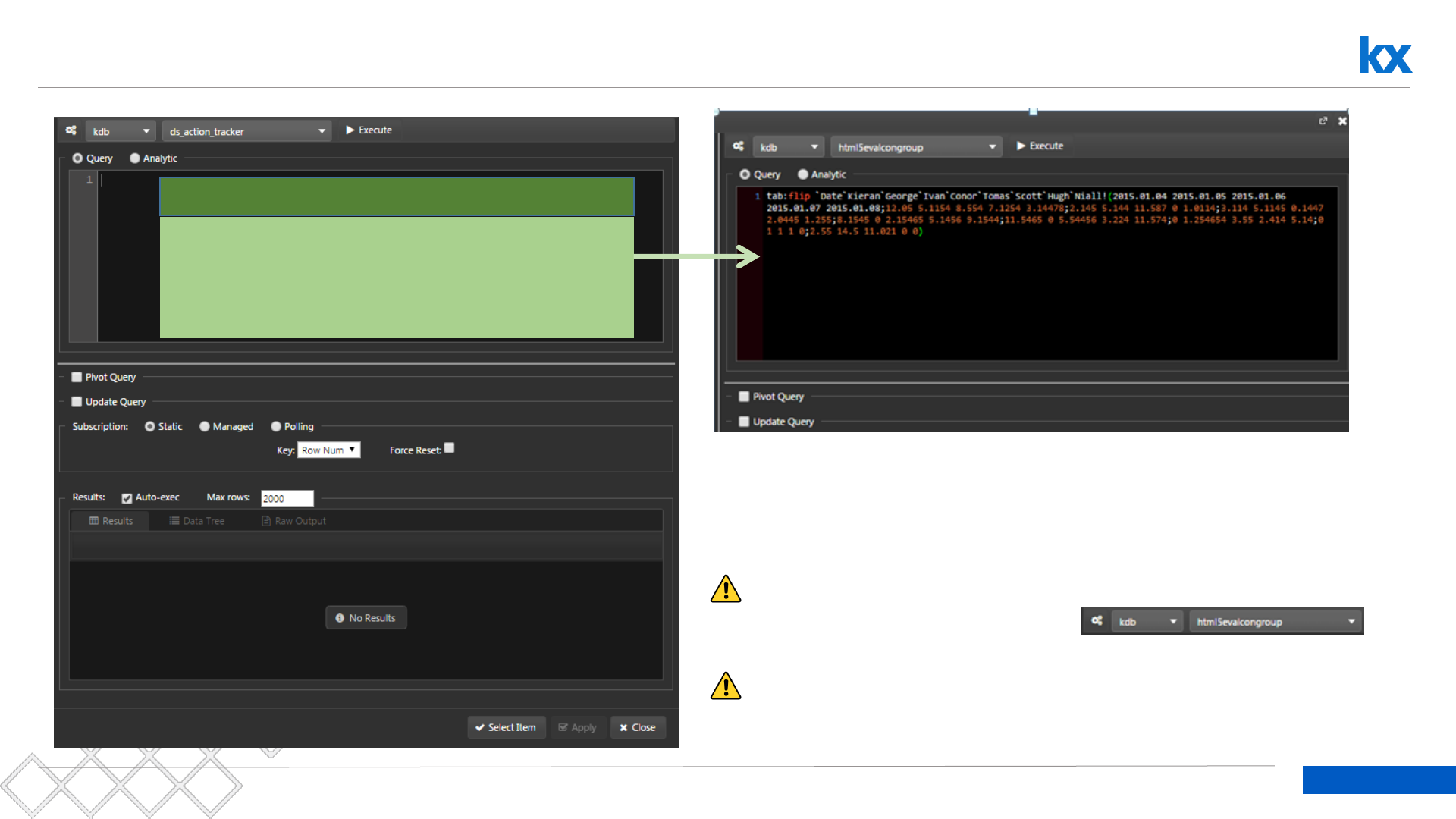Click the lower yellow warning triangle
Screen dimensions: 1456x819
725,686
